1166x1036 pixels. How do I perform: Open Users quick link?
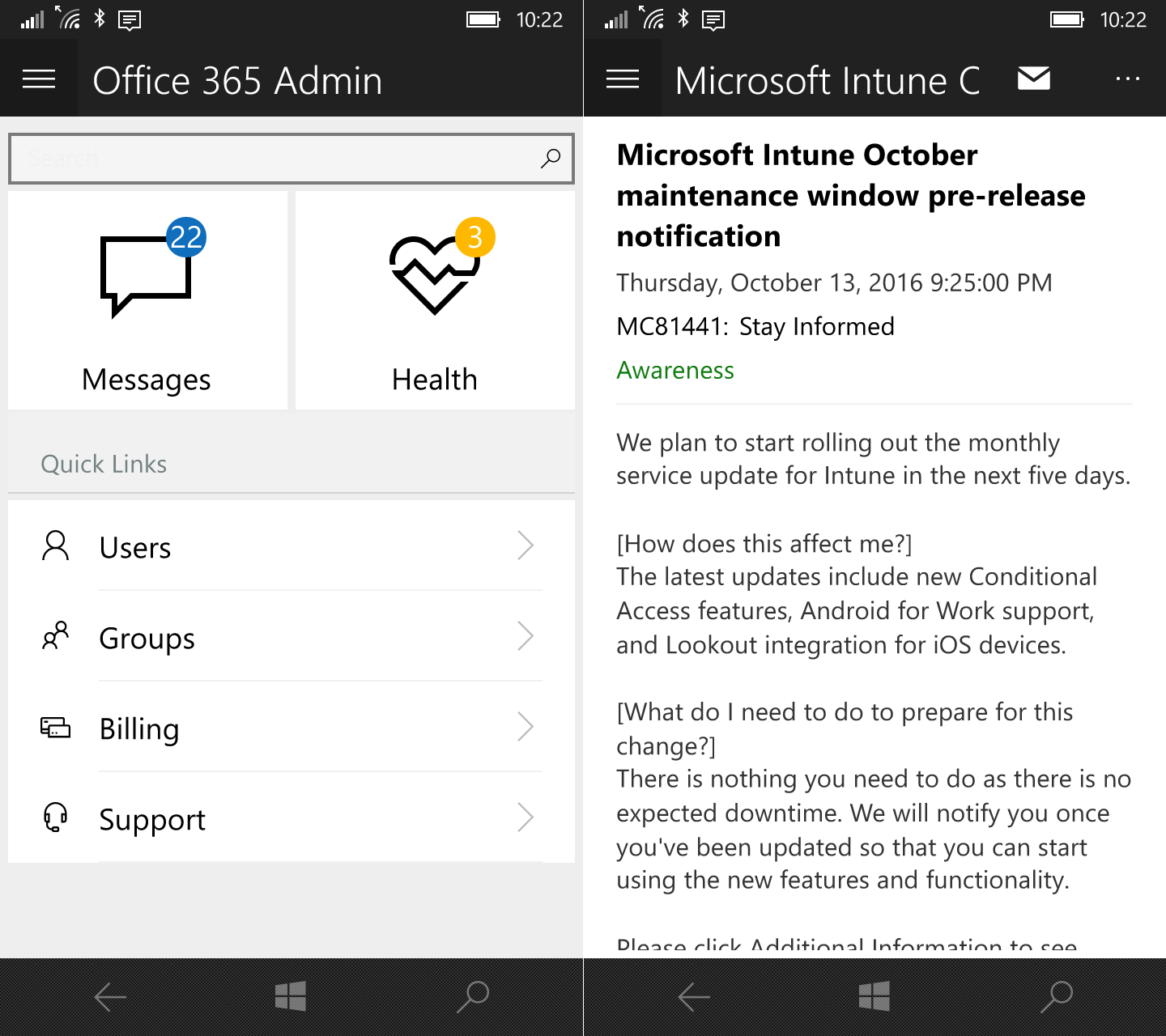(291, 546)
